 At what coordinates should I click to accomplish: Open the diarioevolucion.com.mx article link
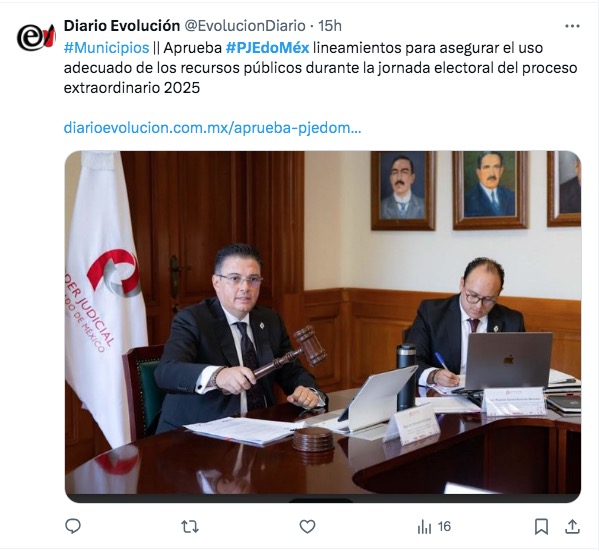tap(212, 128)
